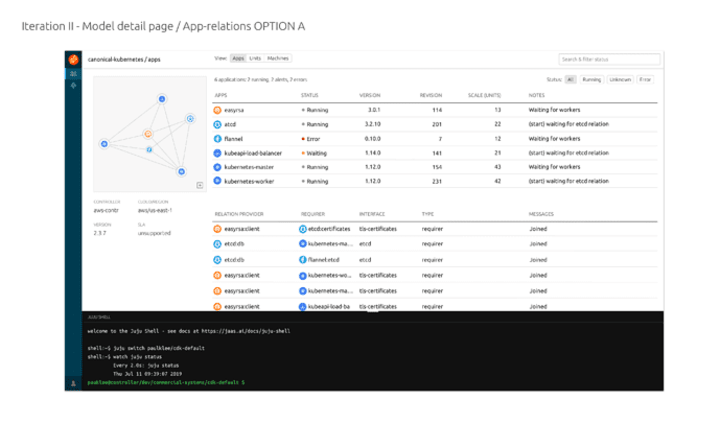720x423 pixels.
Task: Click the INTERFACE column header
Action: click(372, 214)
